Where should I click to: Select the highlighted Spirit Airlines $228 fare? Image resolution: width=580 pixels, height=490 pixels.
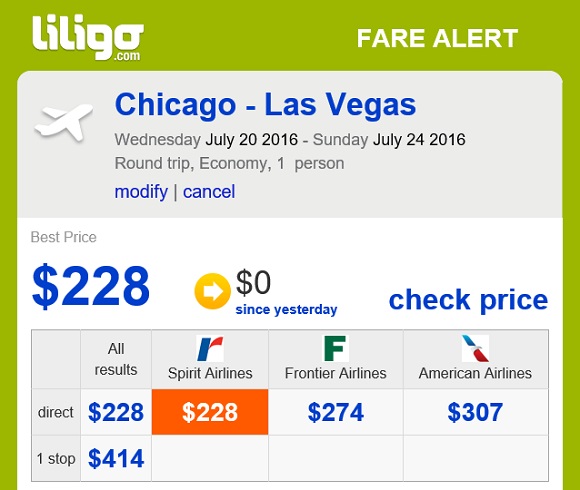tap(210, 412)
